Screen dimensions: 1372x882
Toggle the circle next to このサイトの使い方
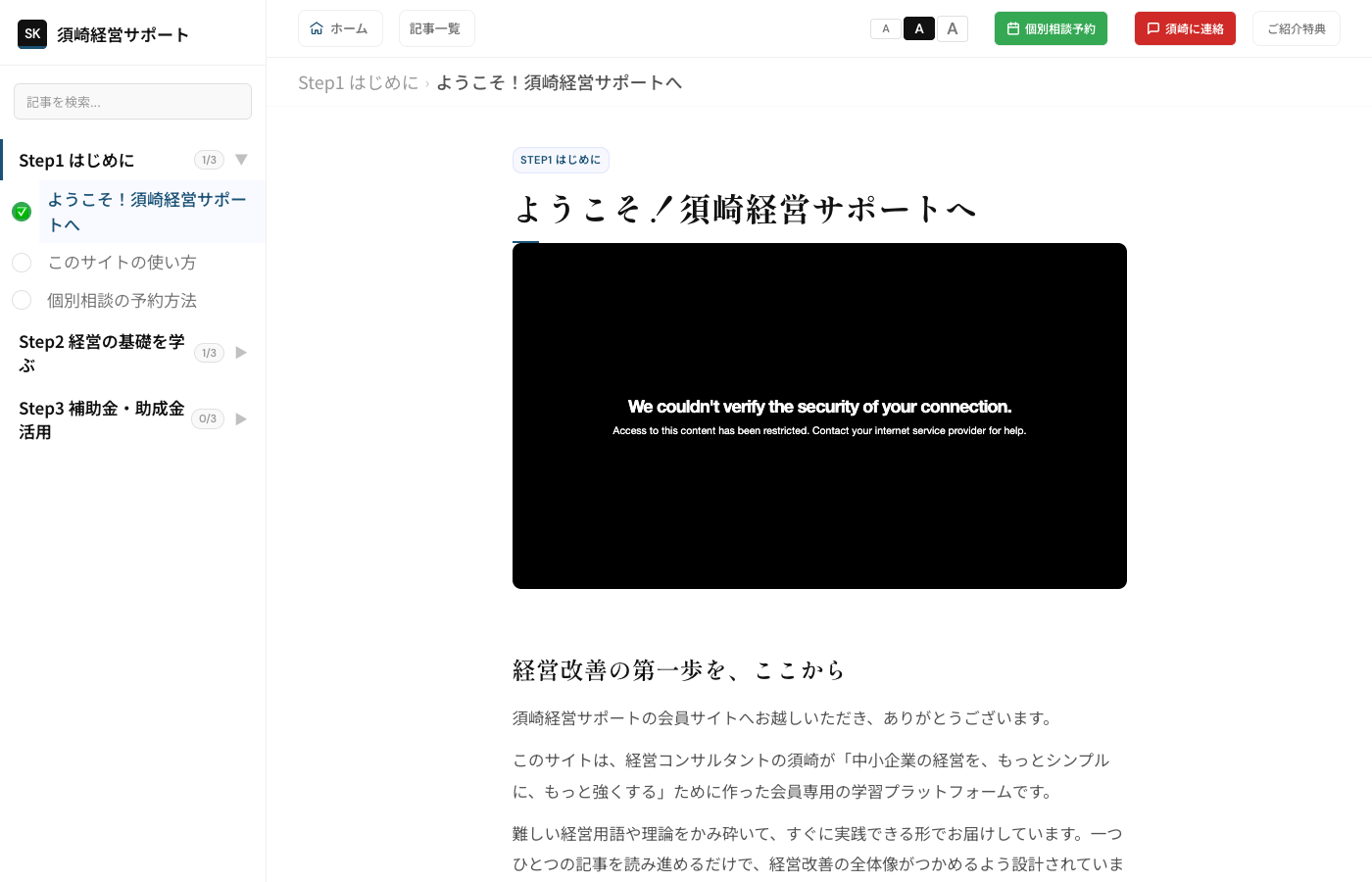point(22,262)
